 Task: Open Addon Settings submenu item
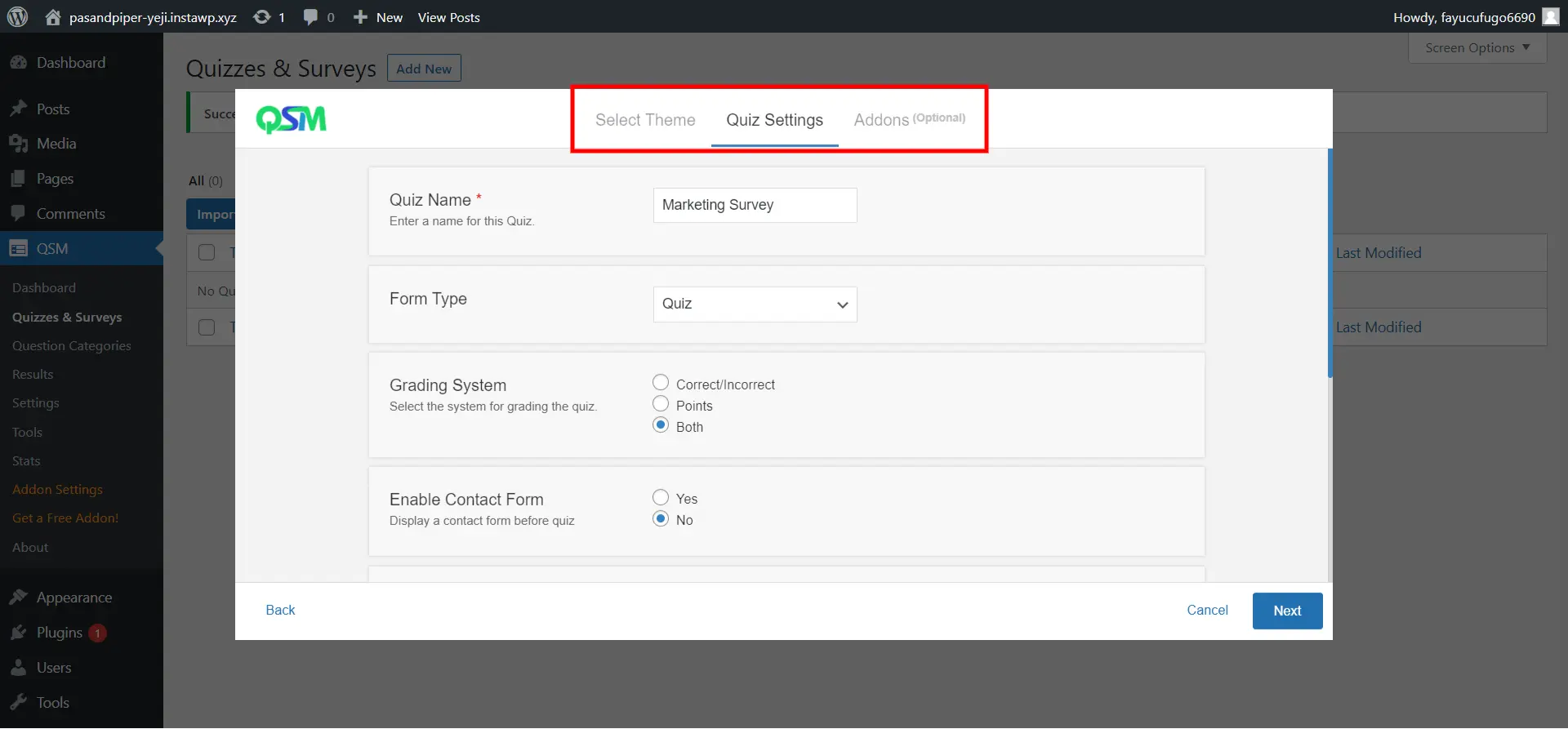pyautogui.click(x=57, y=490)
